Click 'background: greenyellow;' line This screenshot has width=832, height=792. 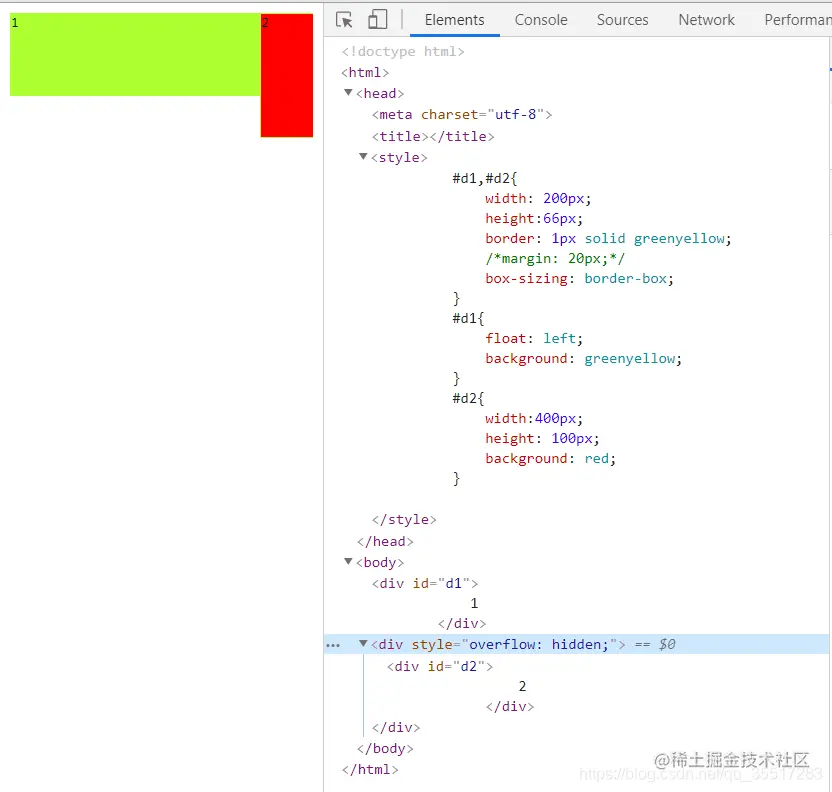point(583,359)
